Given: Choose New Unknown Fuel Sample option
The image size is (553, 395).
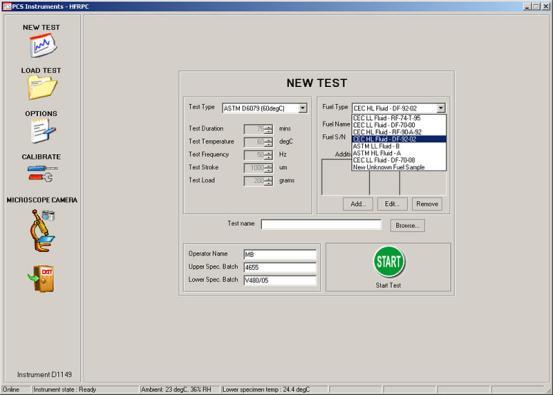Looking at the screenshot, I should tap(399, 167).
